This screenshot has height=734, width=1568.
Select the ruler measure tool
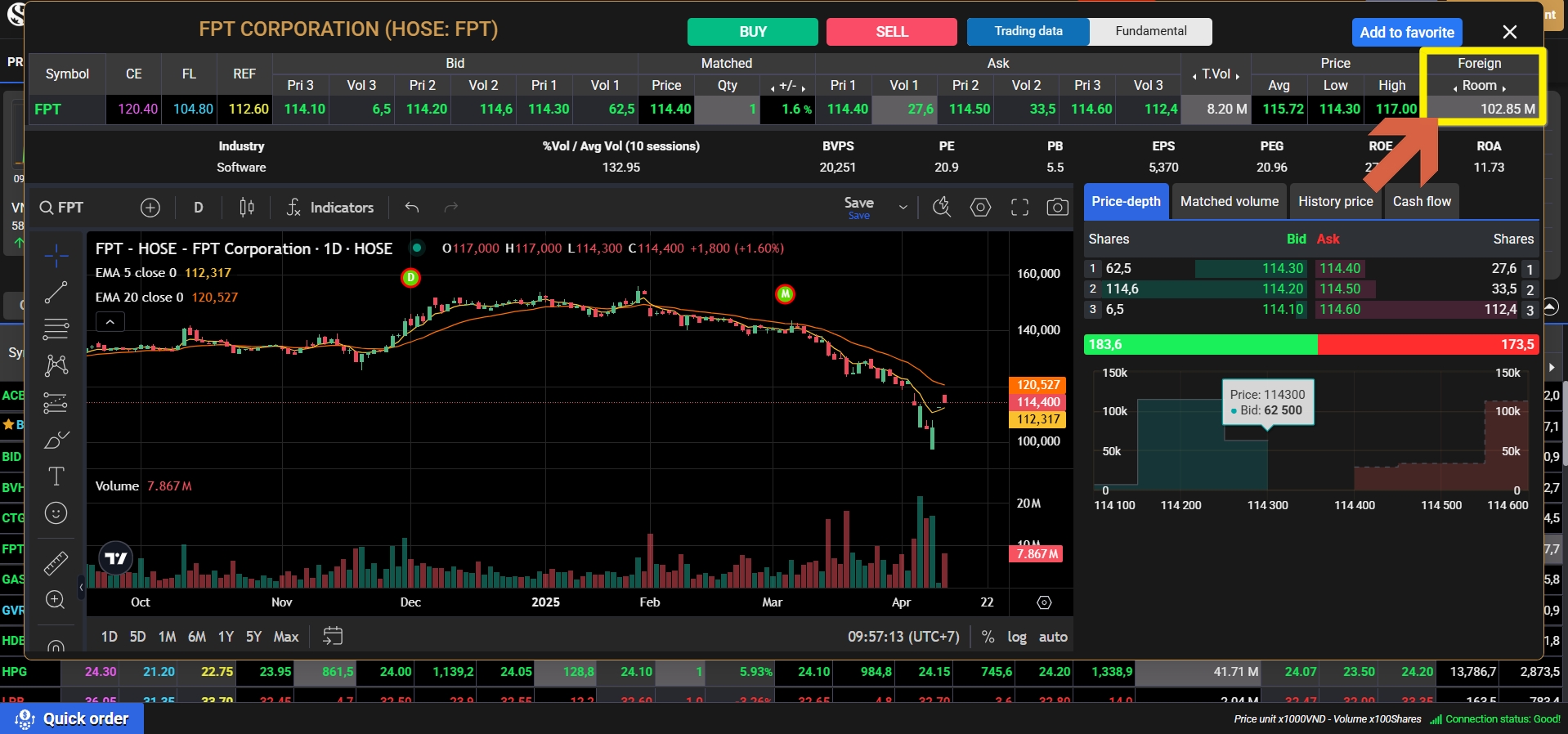(x=56, y=563)
